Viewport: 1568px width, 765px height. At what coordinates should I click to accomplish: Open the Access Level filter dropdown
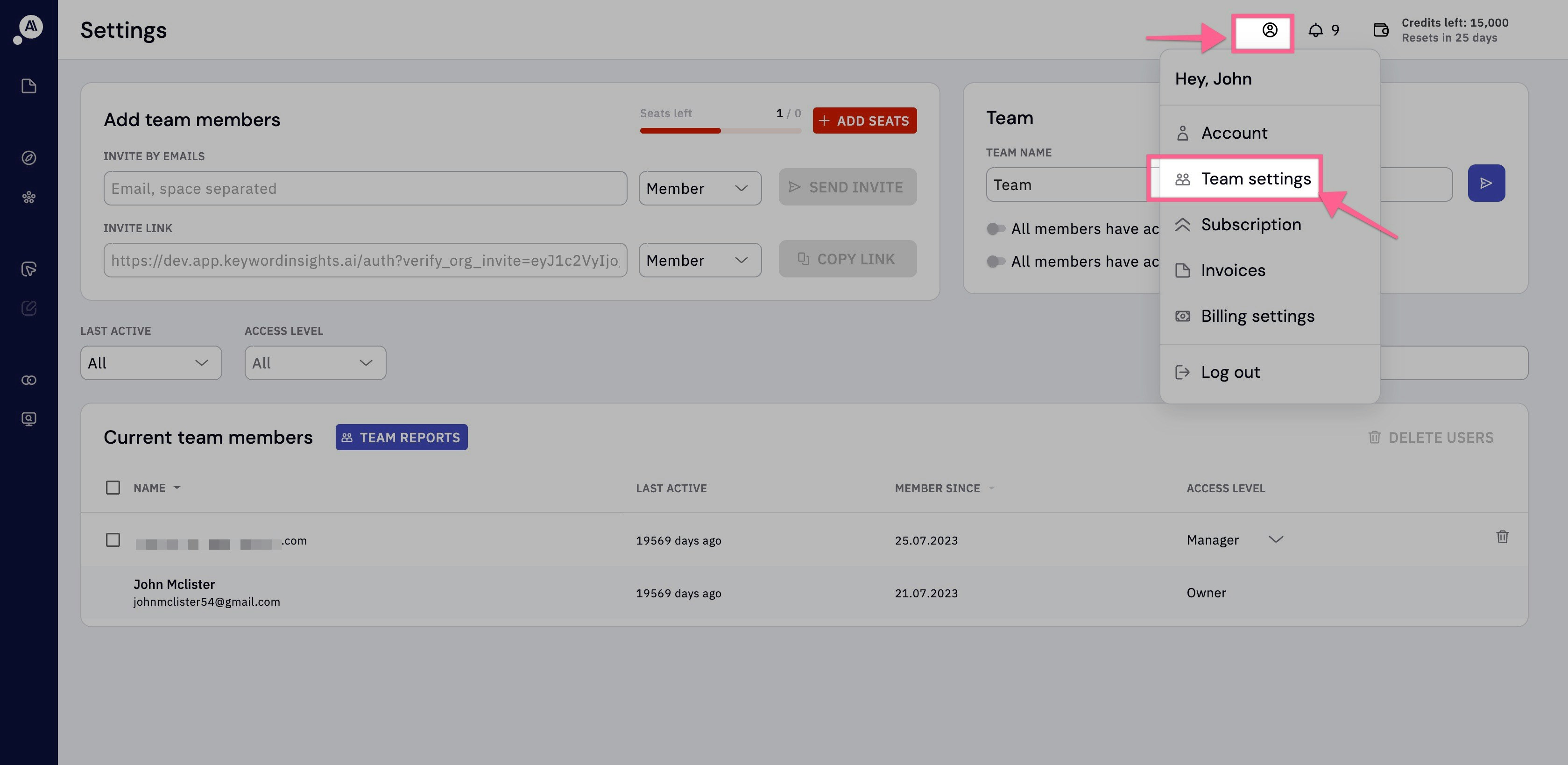[x=315, y=363]
